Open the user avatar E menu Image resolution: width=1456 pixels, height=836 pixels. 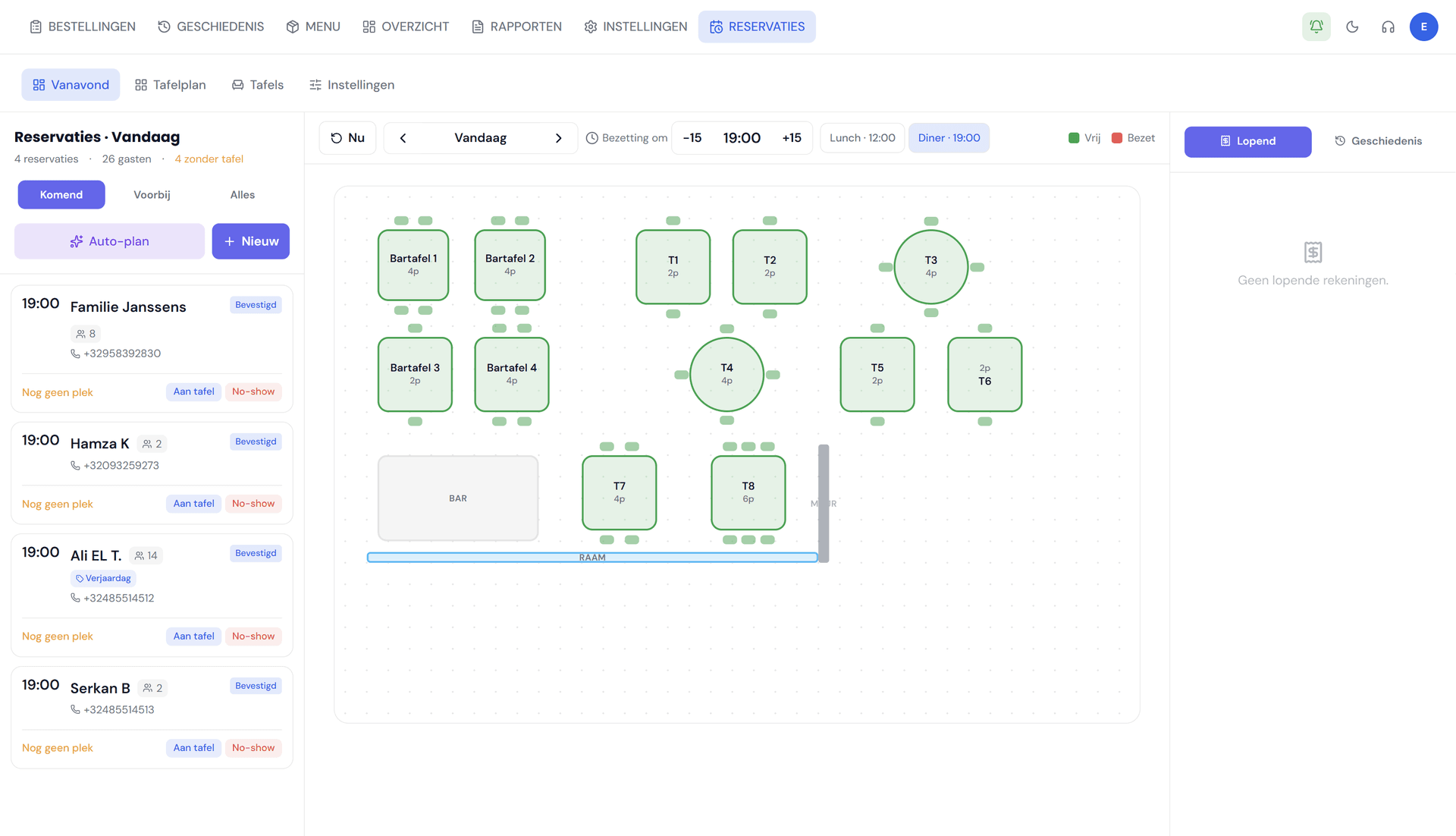pos(1423,27)
